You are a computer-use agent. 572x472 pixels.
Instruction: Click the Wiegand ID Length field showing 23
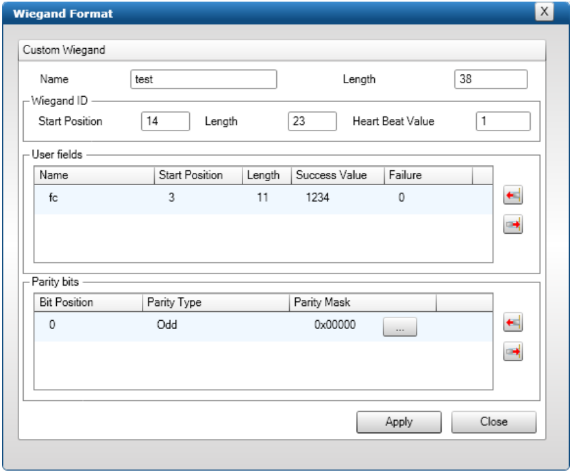click(312, 121)
